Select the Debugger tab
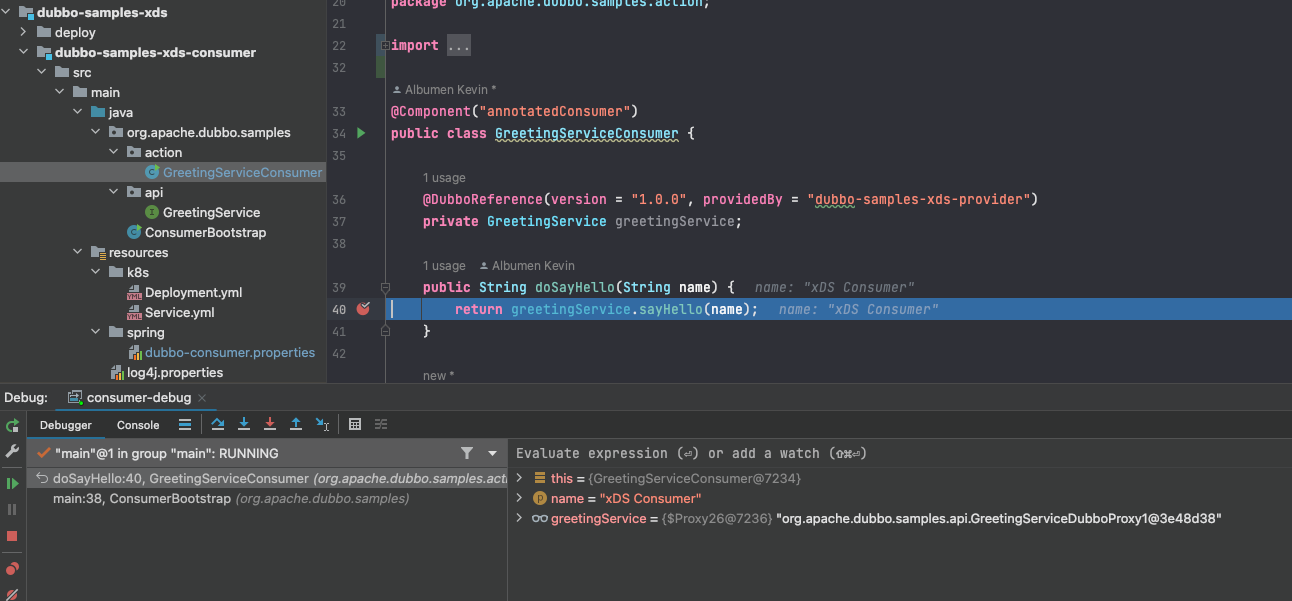The image size is (1292, 601). click(66, 425)
